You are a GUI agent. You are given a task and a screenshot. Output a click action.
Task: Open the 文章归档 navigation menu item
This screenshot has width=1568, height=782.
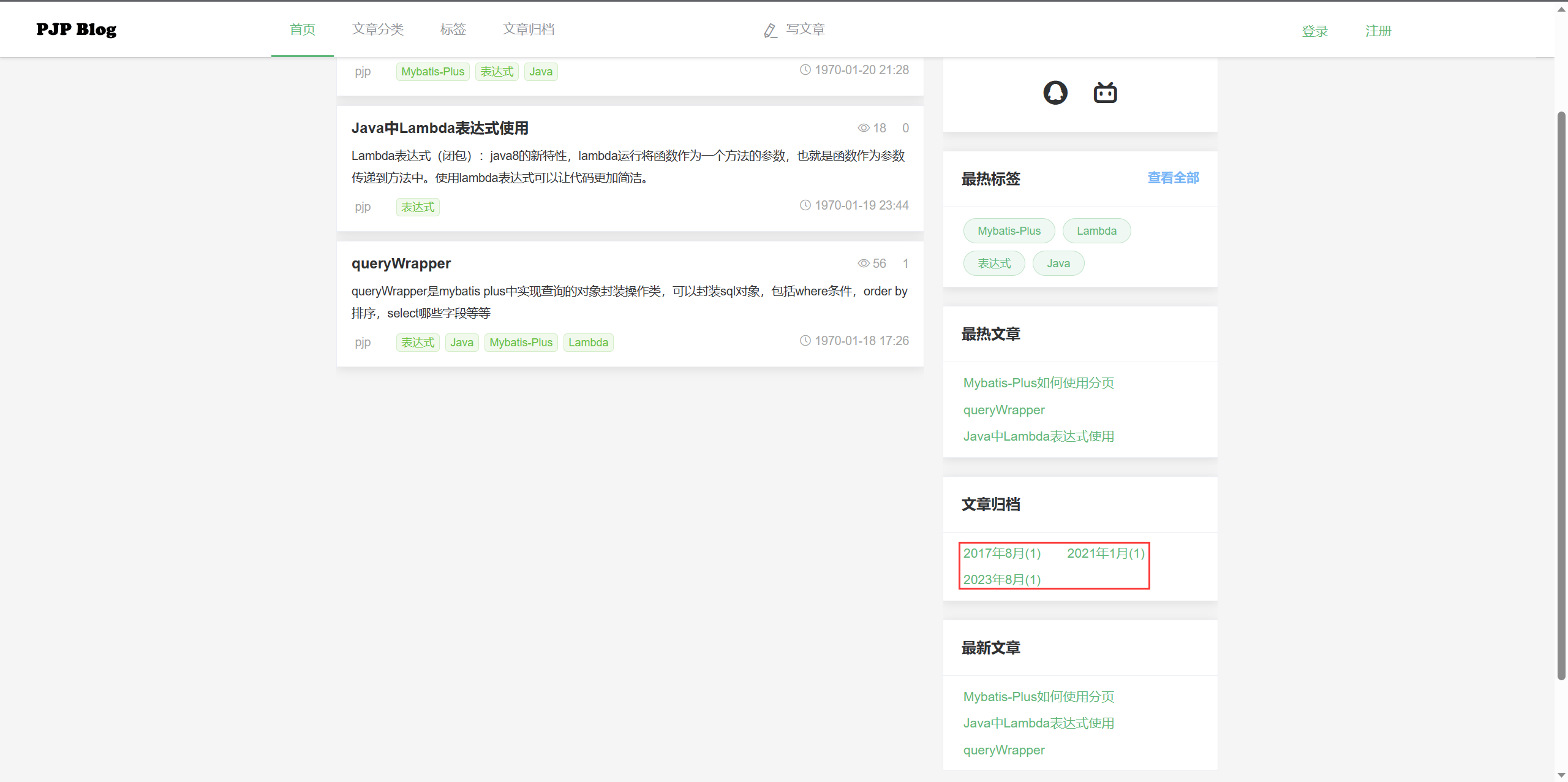(x=528, y=29)
